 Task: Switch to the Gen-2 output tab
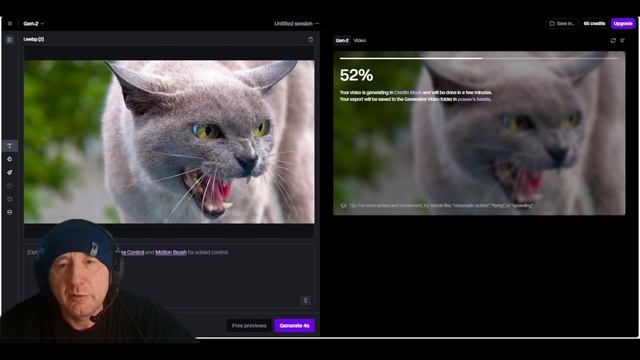coord(342,40)
